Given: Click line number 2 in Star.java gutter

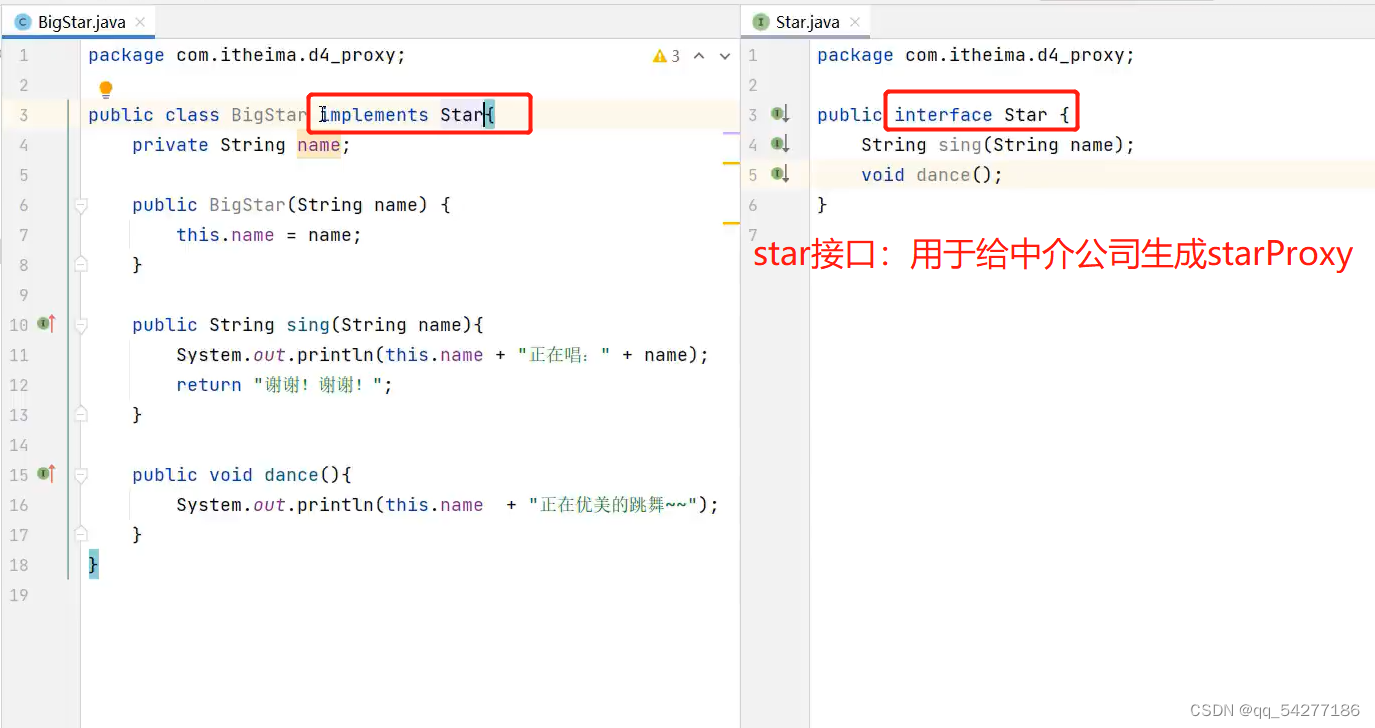Looking at the screenshot, I should (x=753, y=85).
